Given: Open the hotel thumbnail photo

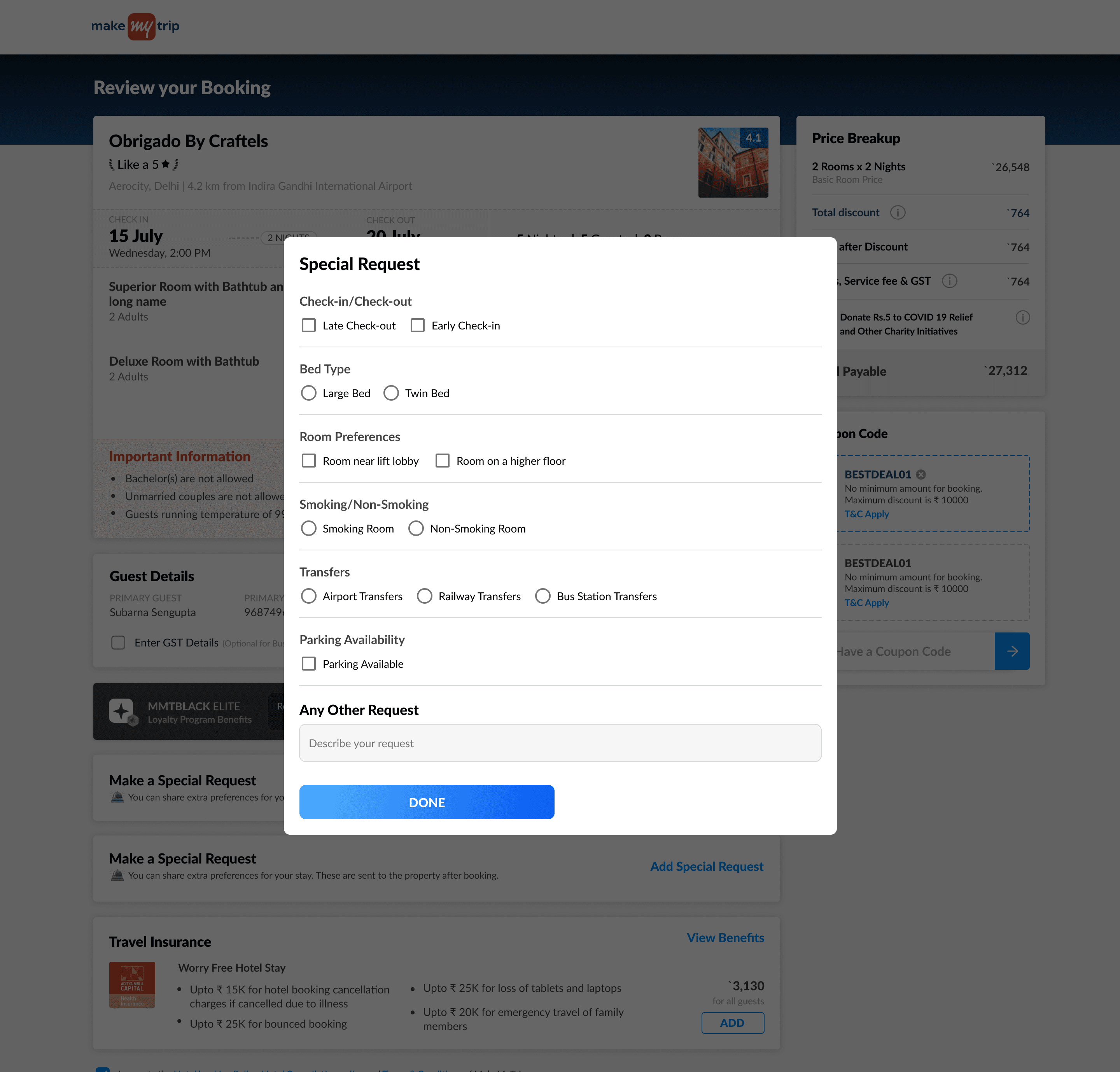Looking at the screenshot, I should 733,163.
